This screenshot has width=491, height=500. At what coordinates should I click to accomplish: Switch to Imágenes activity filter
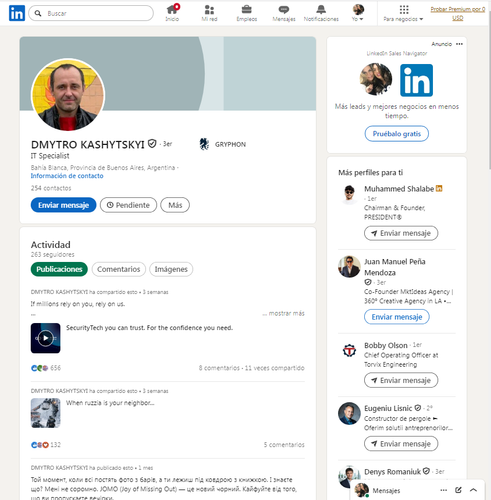(x=171, y=269)
